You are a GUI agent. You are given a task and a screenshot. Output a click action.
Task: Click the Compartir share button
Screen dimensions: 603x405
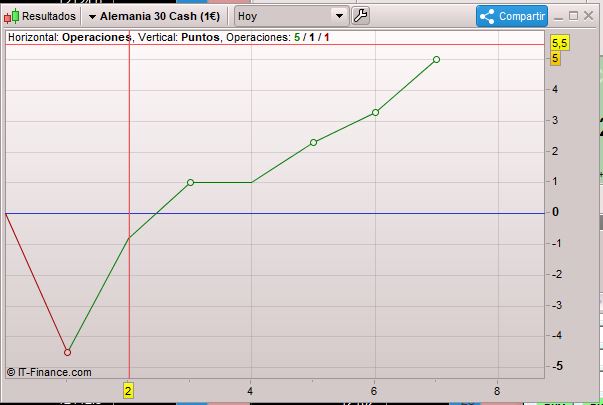coord(512,16)
